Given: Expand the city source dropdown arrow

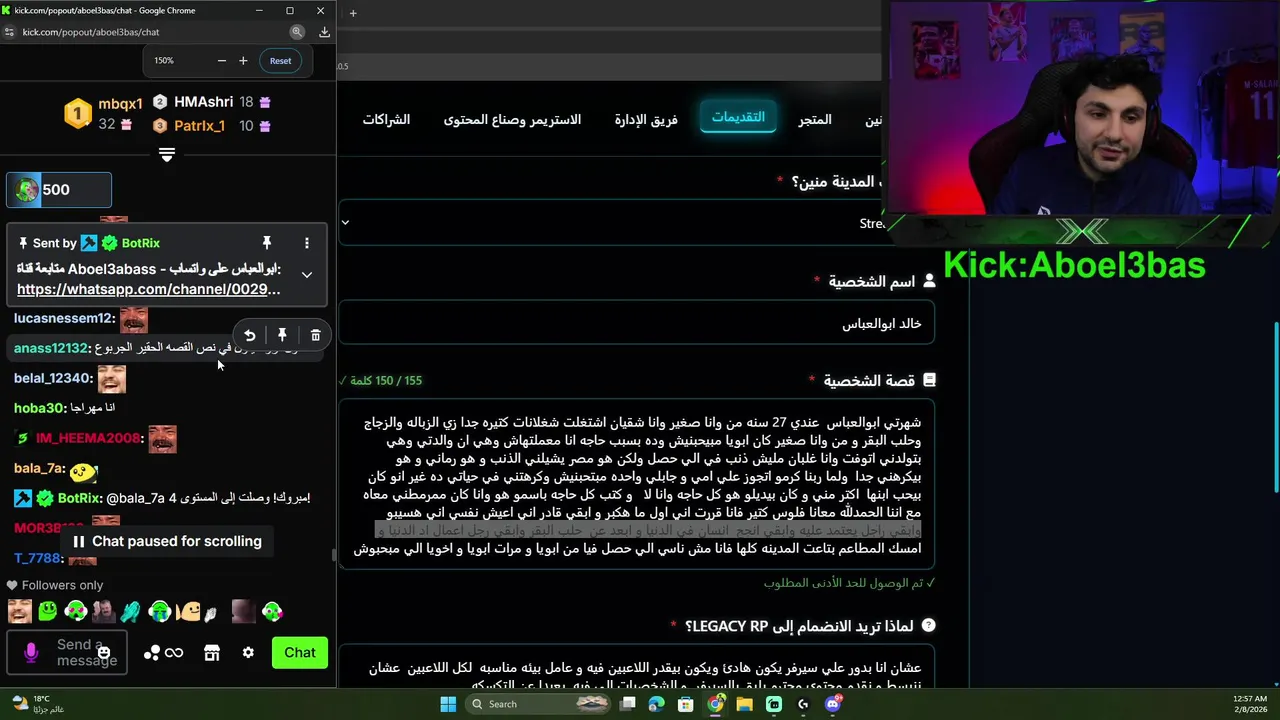Looking at the screenshot, I should tap(345, 222).
